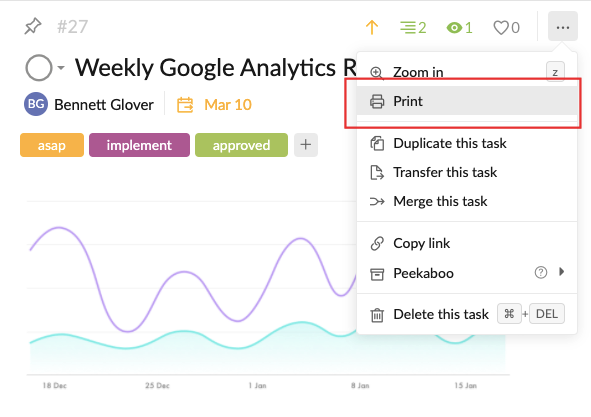This screenshot has height=417, width=591.
Task: Click the orange asap tag
Action: [x=52, y=145]
